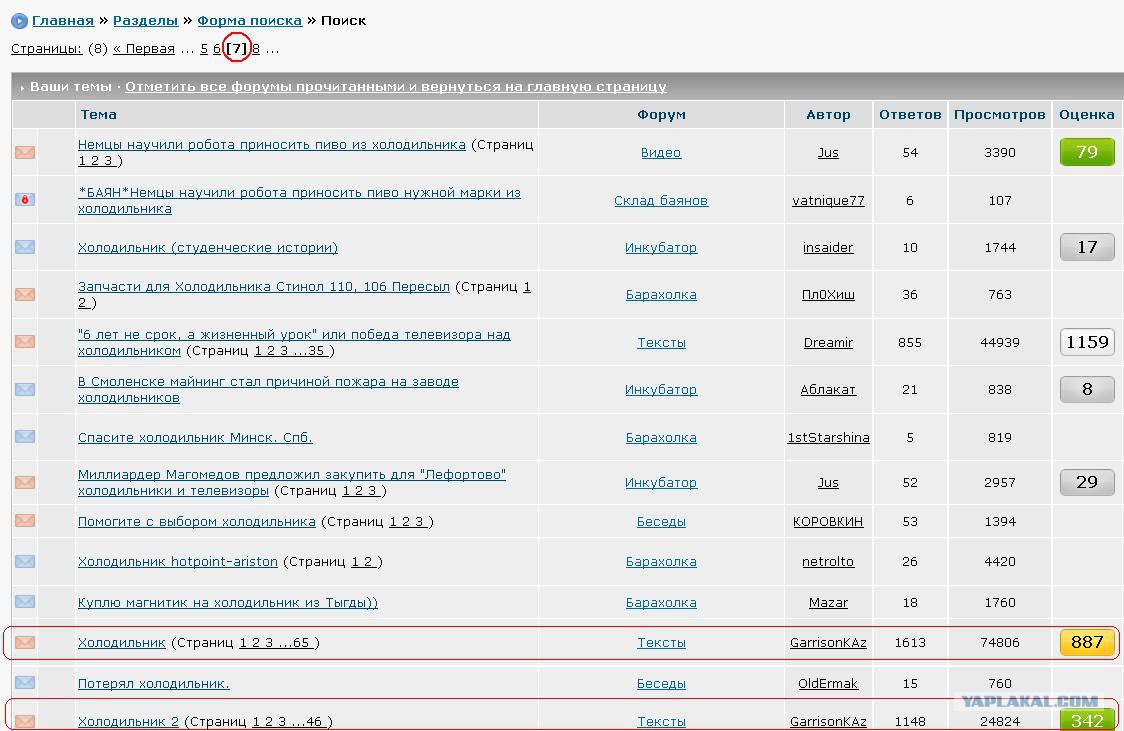Click envelope icon for Миллиардер Магомедов topic
Screen dimensions: 1124x731
[x=25, y=482]
